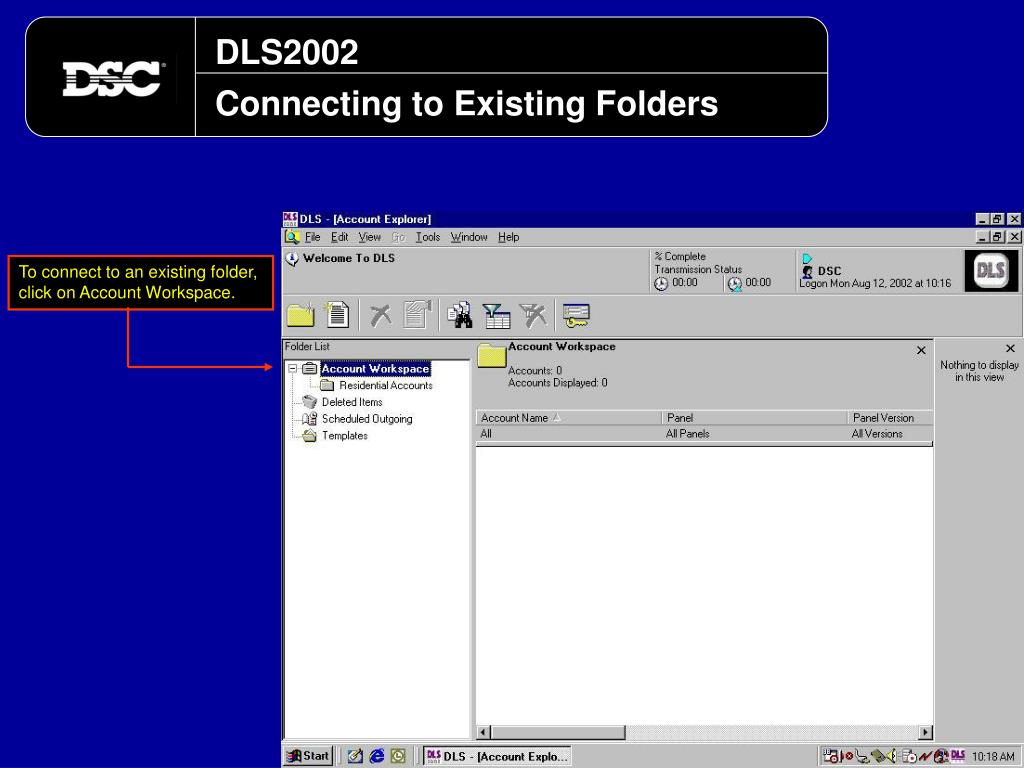Click the Transmission Status label
The width and height of the screenshot is (1024, 768).
[698, 269]
